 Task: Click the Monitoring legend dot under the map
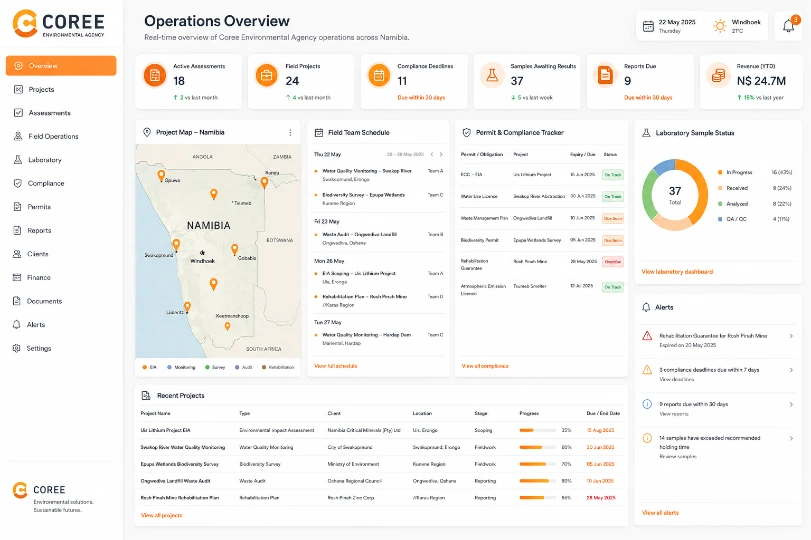tap(169, 367)
